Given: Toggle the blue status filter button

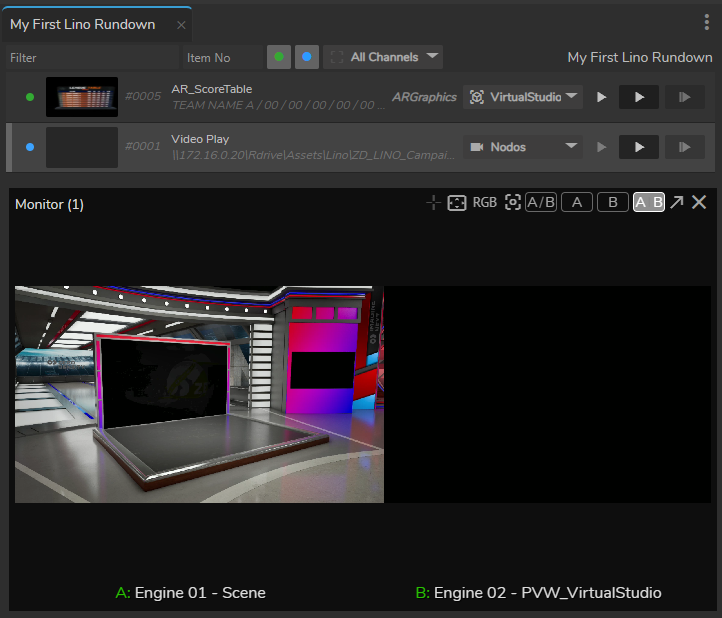Looking at the screenshot, I should tap(307, 57).
